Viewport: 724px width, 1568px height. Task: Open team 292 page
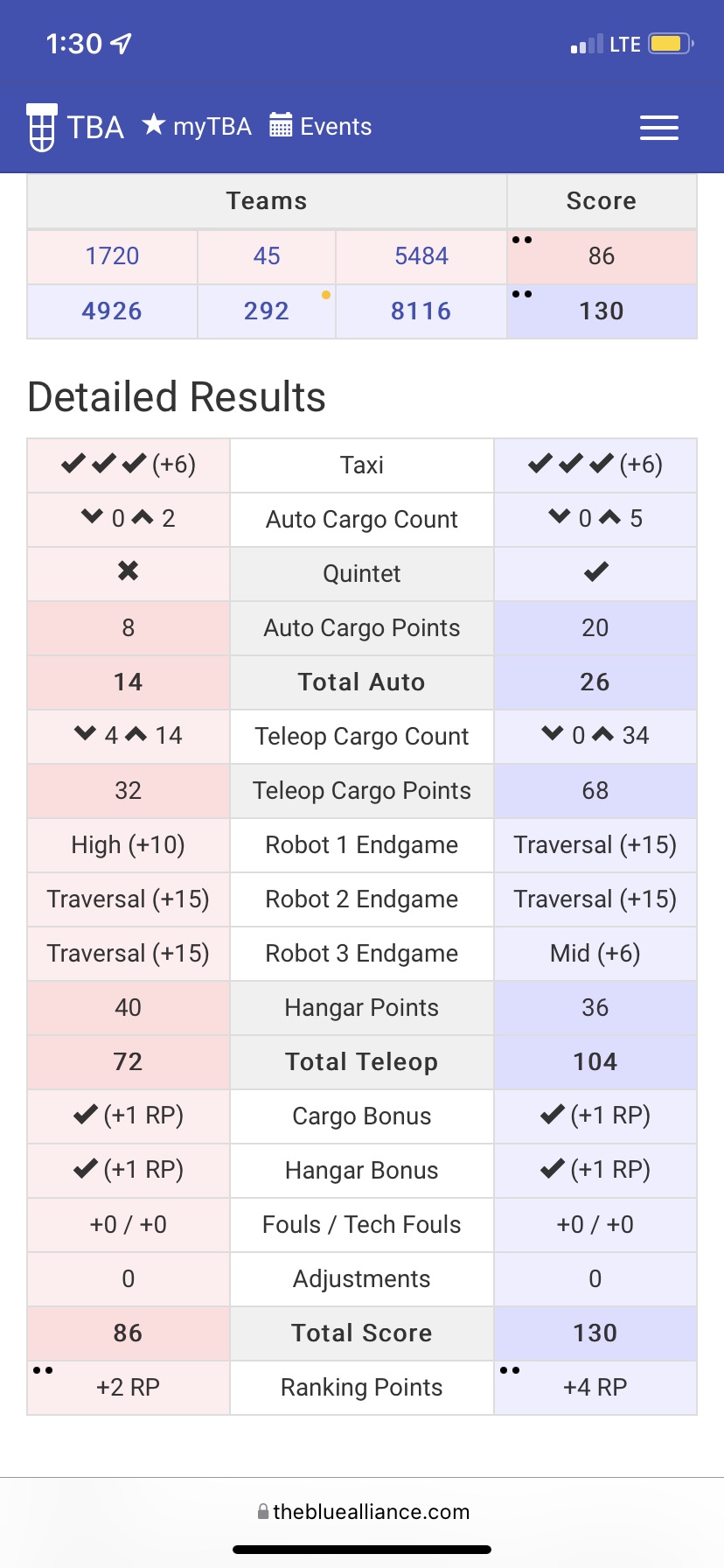coord(267,311)
